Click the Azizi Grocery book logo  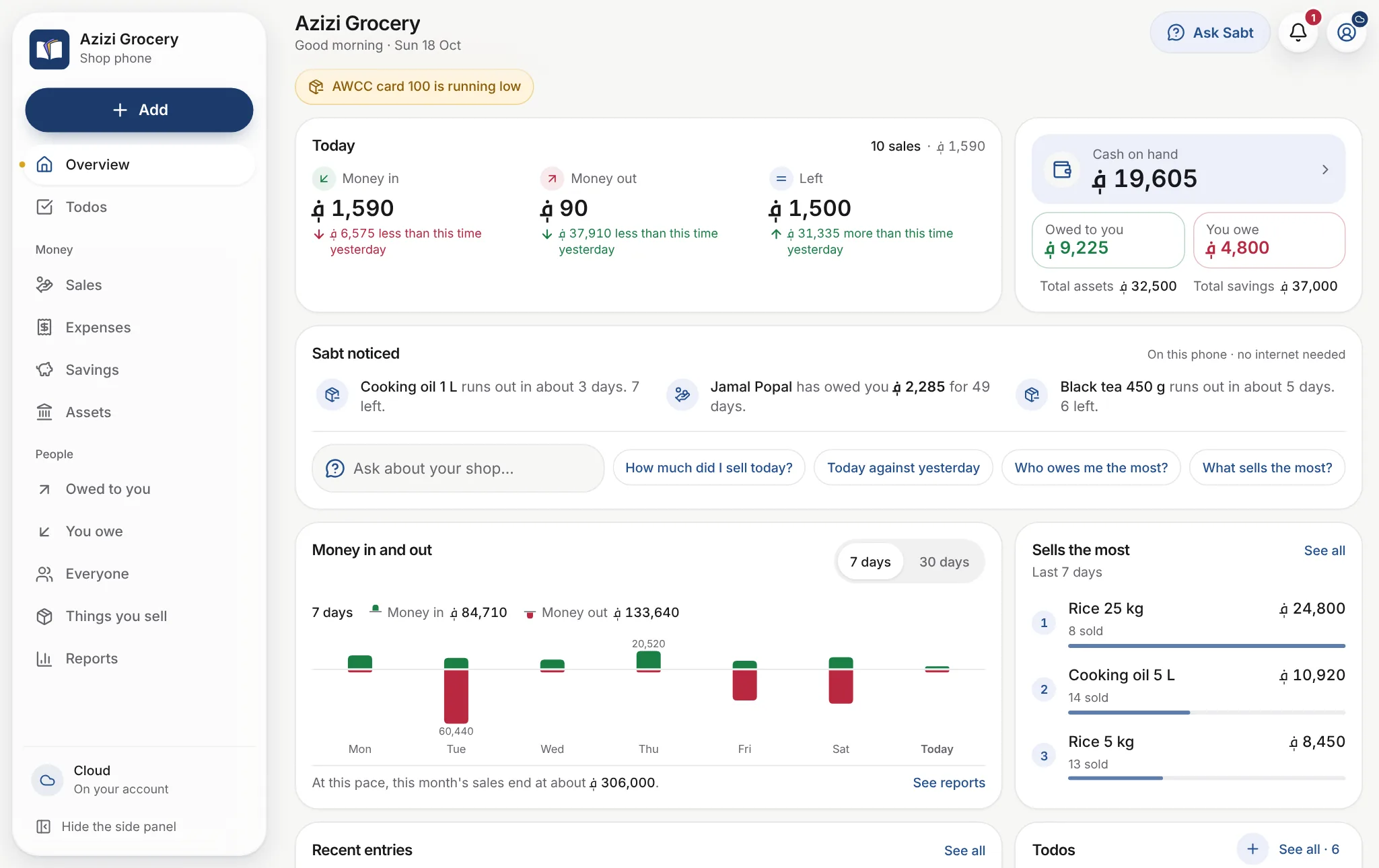pos(49,48)
